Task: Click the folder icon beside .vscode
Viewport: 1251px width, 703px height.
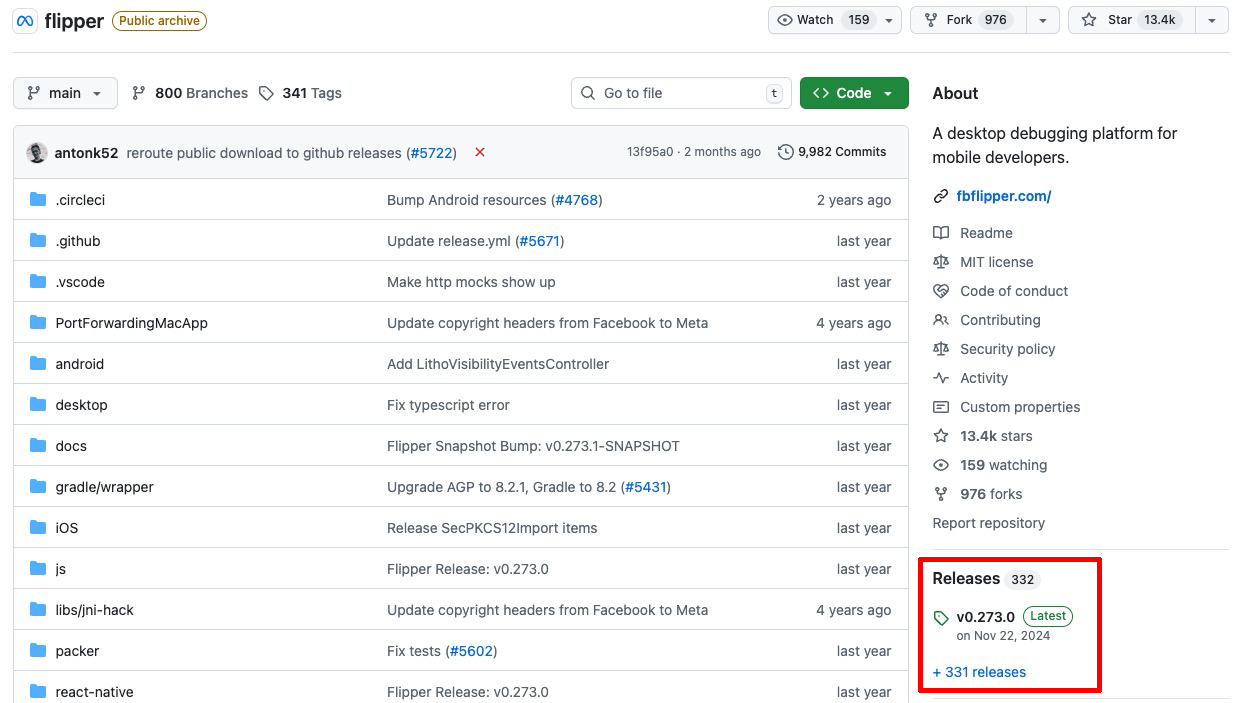Action: tap(38, 282)
